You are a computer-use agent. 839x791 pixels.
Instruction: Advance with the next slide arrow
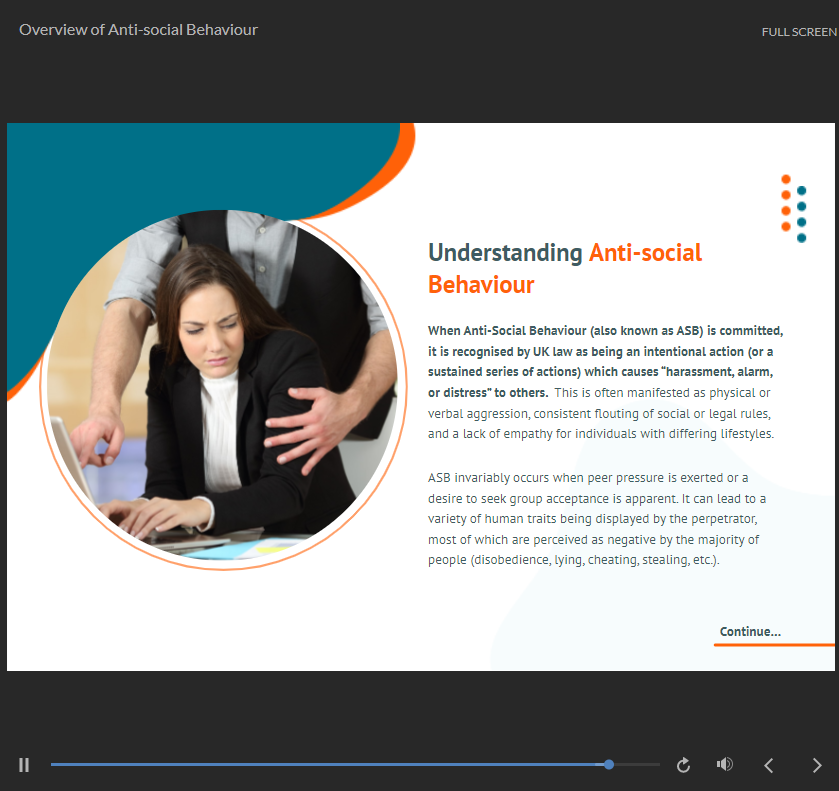point(817,765)
